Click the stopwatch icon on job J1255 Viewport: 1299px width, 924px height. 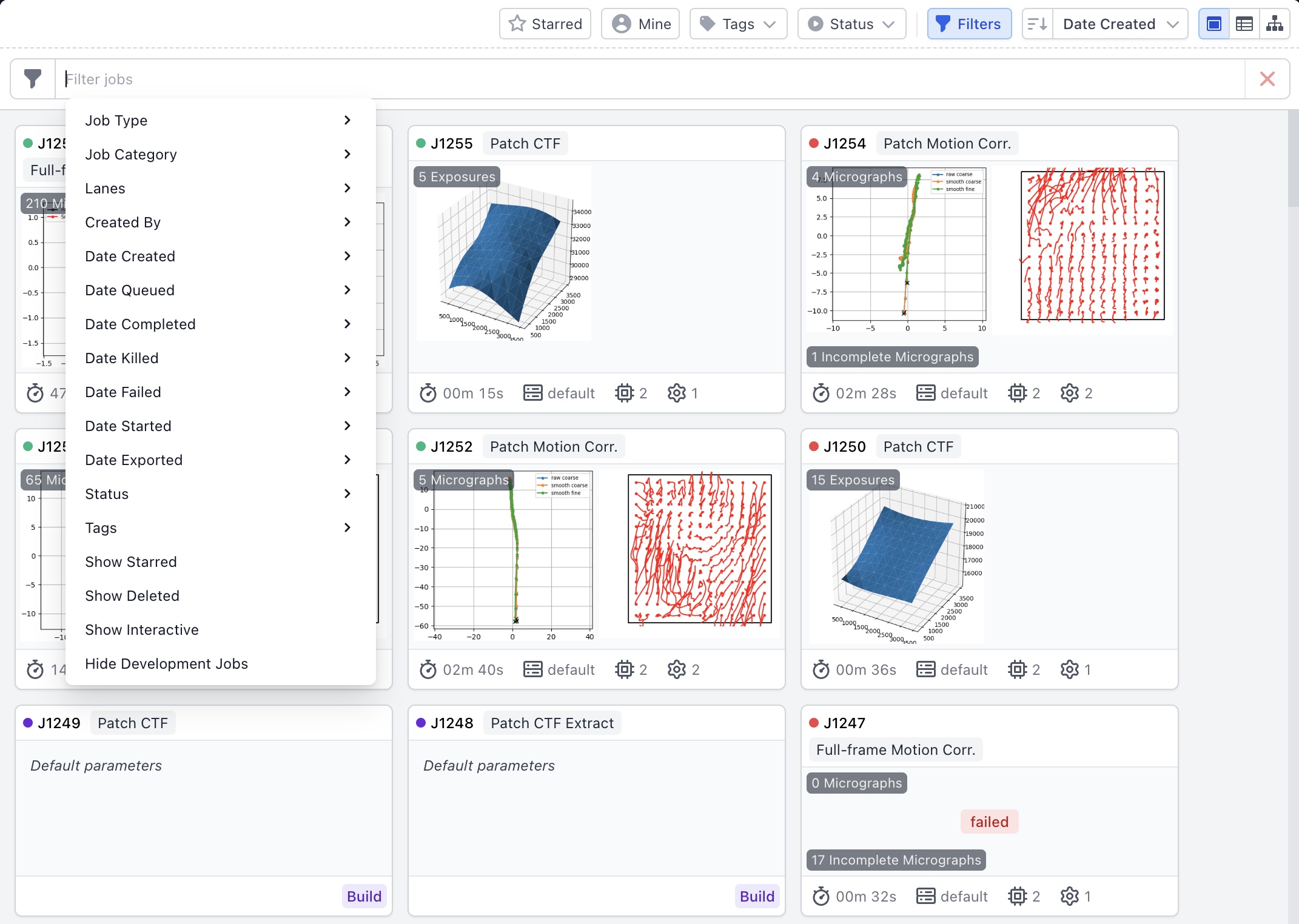click(x=428, y=393)
